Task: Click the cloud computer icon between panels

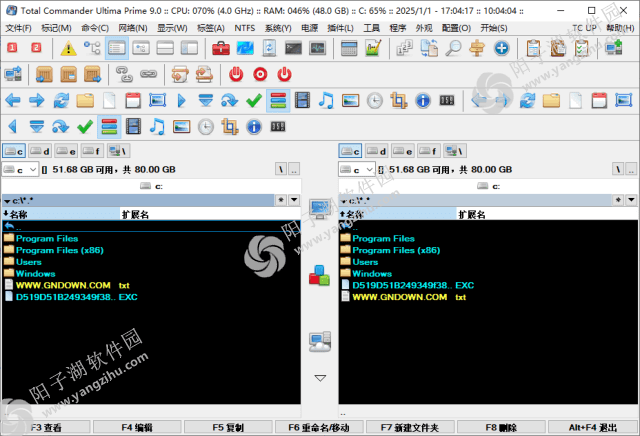Action: [320, 342]
